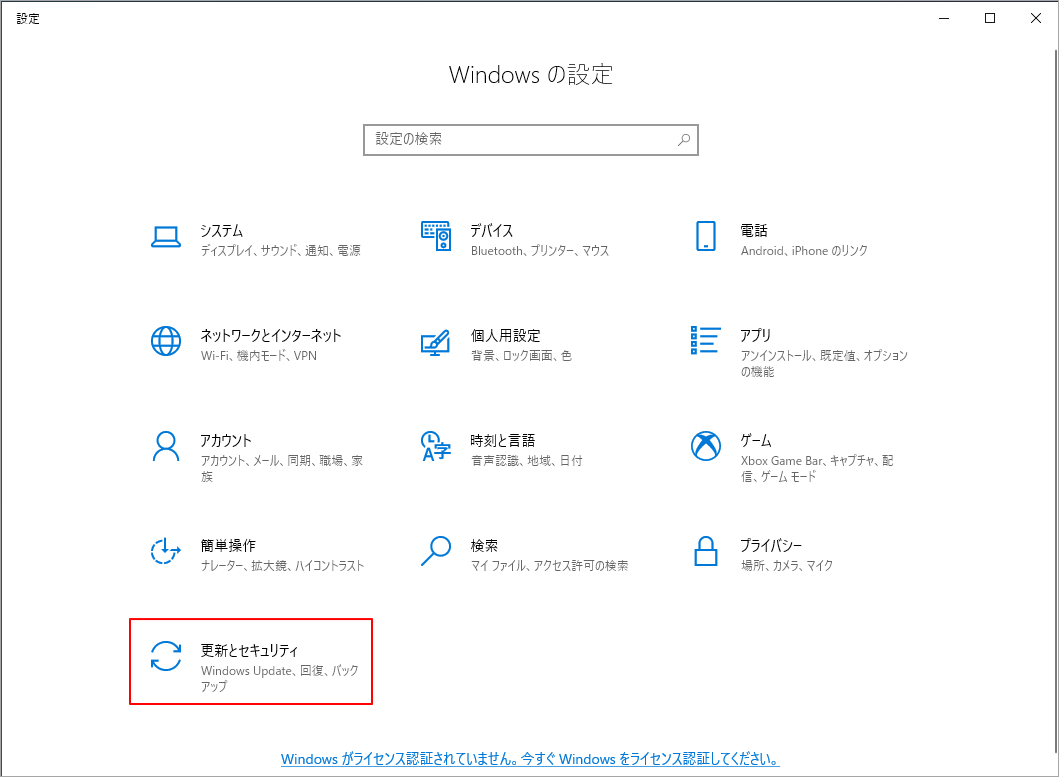Click ナレーター、拡大鏡、ハイコントラスト description

282,566
